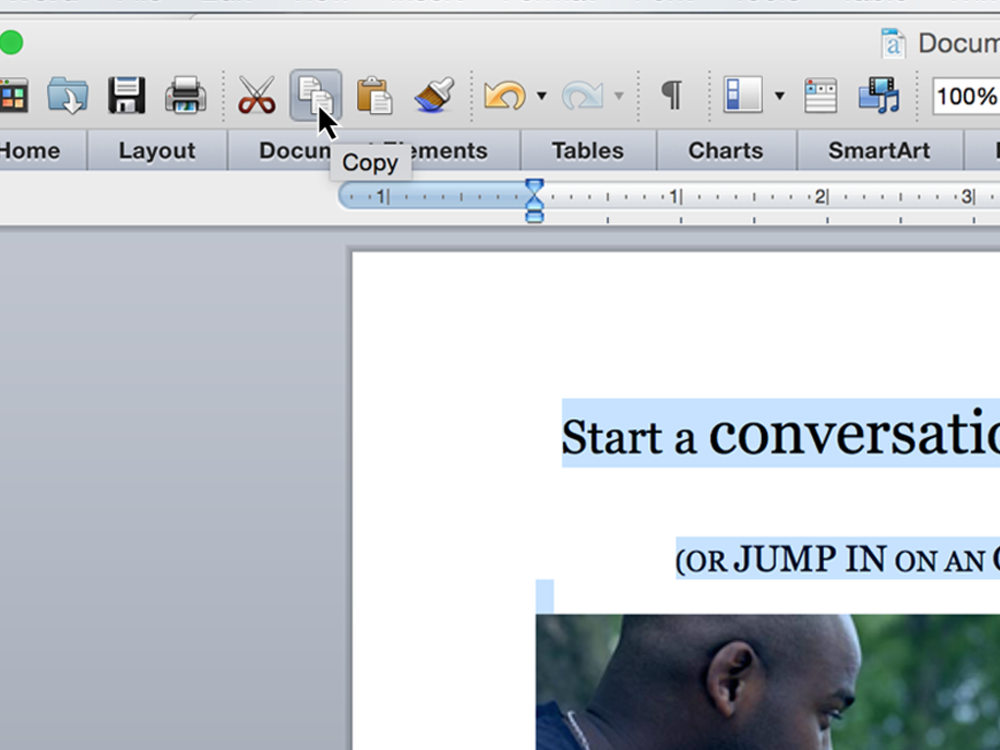Viewport: 1000px width, 750px height.
Task: Open the Undo history dropdown arrow
Action: coord(541,96)
